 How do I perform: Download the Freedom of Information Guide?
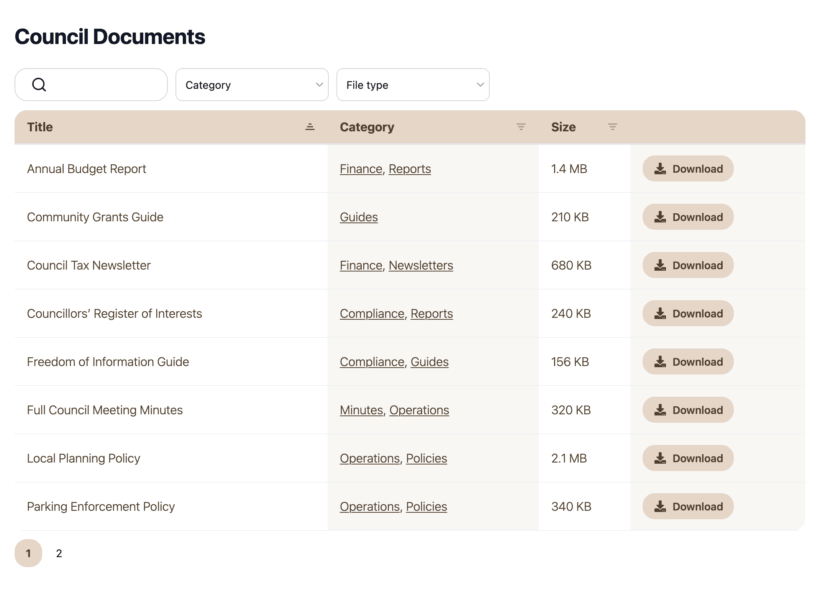(x=688, y=361)
